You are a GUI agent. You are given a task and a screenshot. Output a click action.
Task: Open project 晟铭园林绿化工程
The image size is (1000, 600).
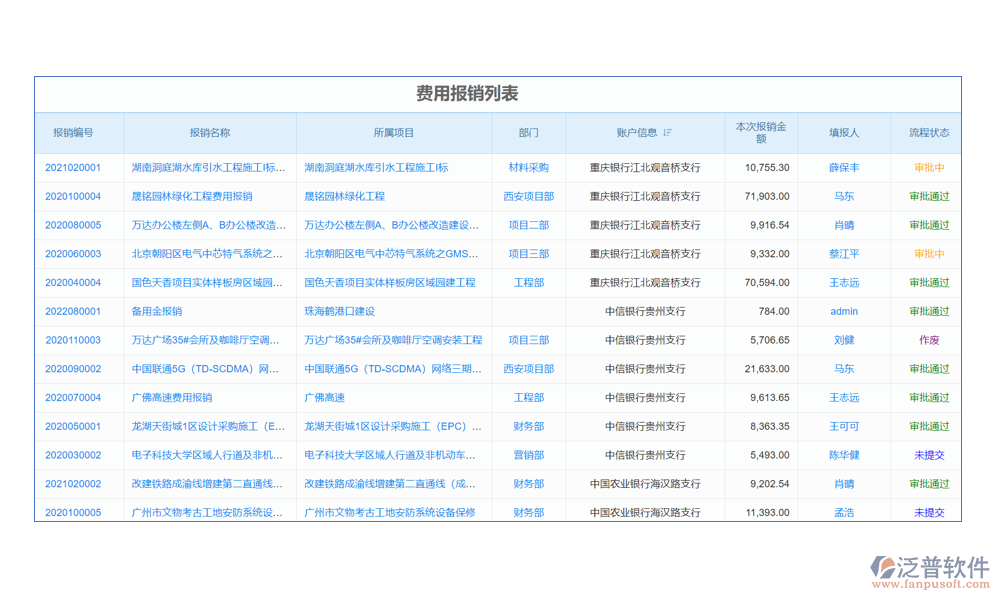(344, 197)
